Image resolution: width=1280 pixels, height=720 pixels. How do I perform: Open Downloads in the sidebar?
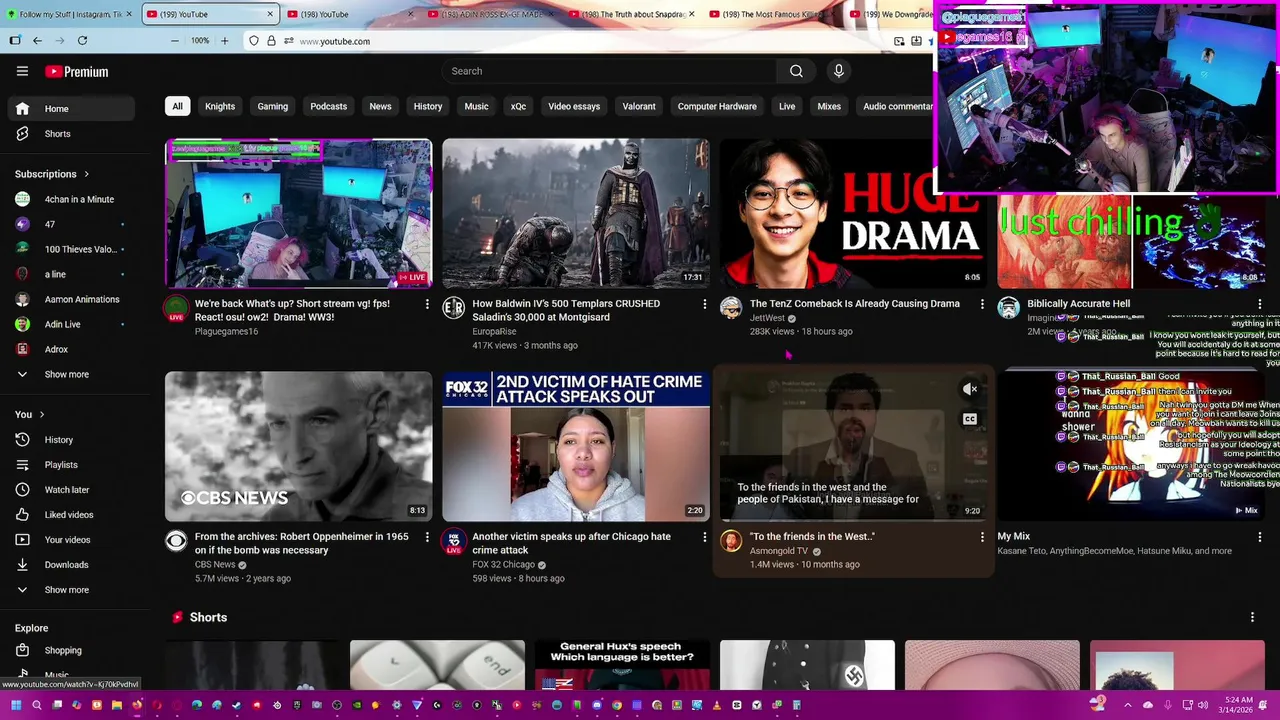click(x=71, y=565)
